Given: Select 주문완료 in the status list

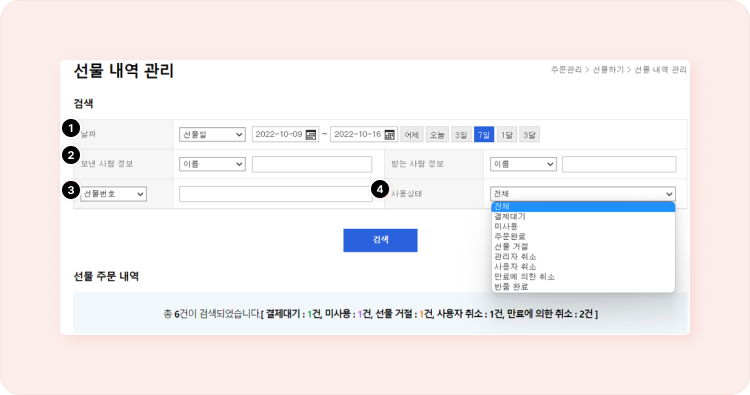Looking at the screenshot, I should (x=583, y=237).
